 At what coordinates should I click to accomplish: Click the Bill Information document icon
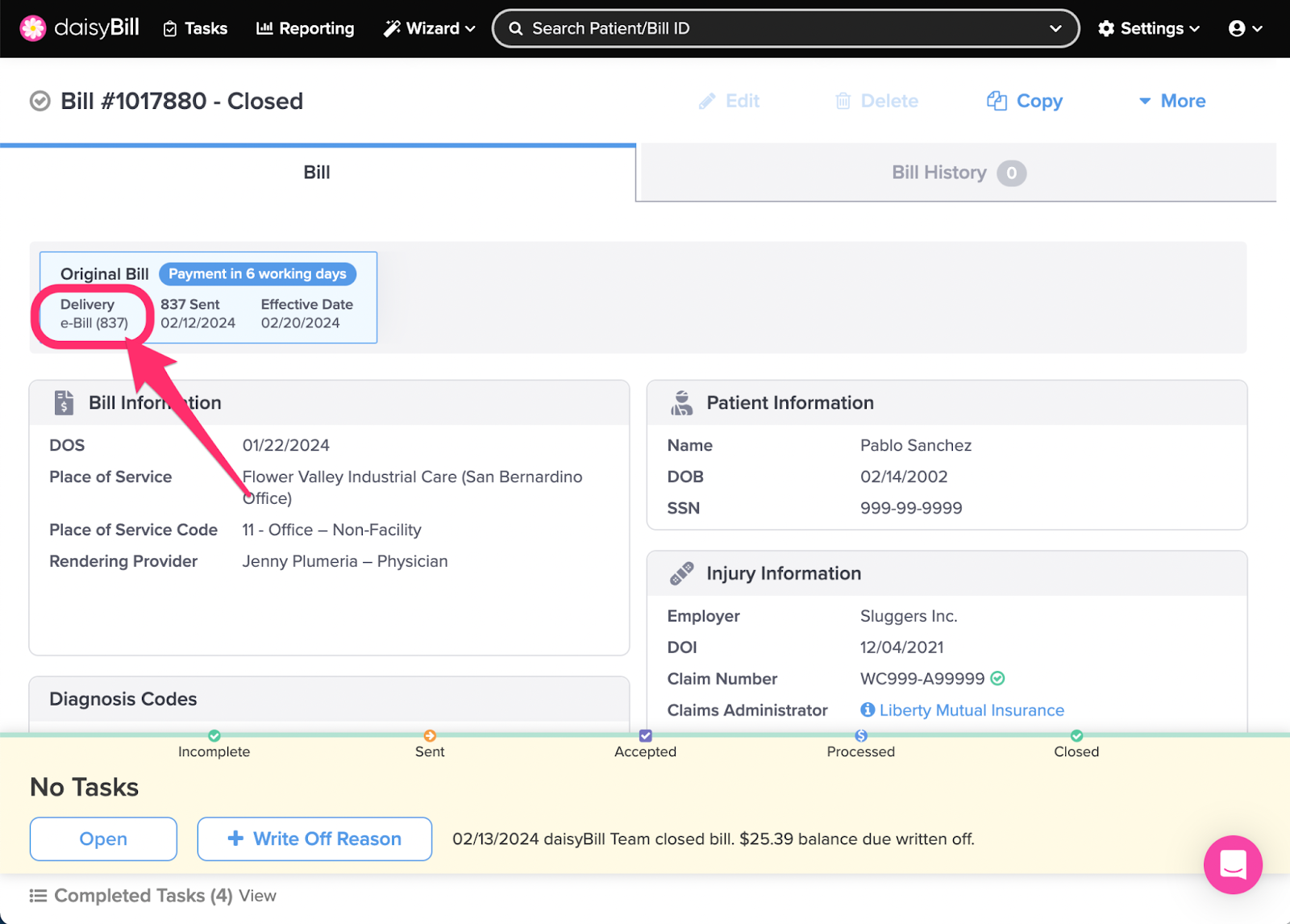tap(64, 402)
